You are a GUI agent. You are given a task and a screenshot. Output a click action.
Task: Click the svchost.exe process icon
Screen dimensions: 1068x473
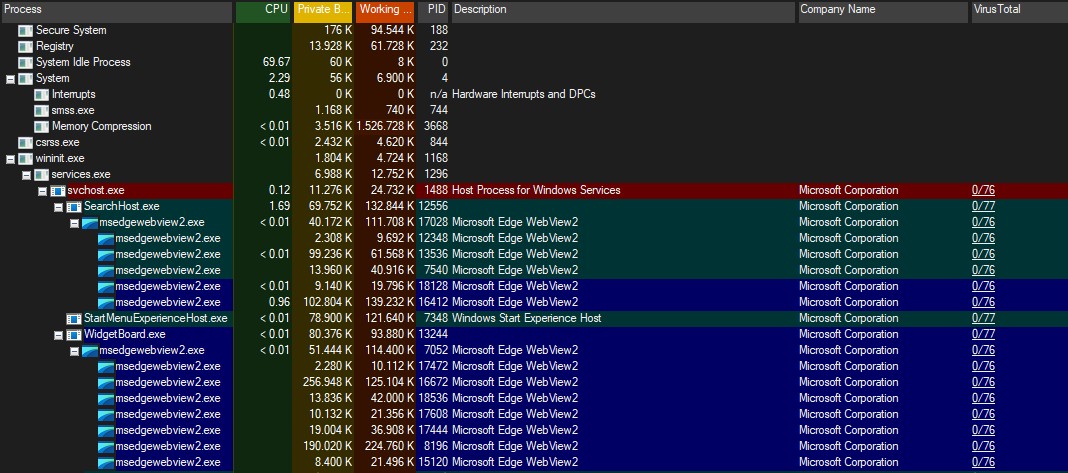[x=58, y=190]
